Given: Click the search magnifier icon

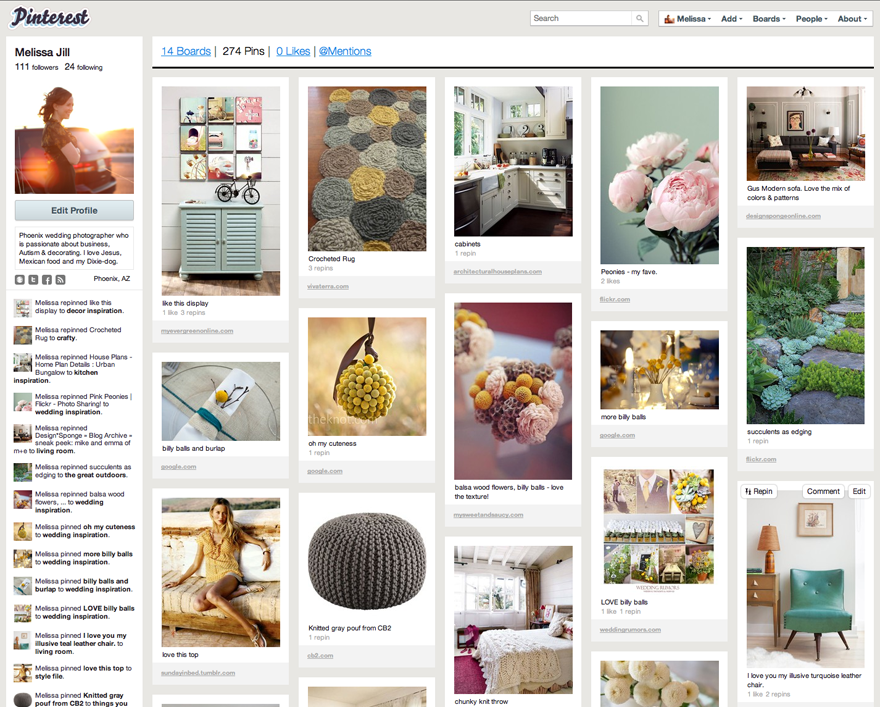Looking at the screenshot, I should point(640,18).
